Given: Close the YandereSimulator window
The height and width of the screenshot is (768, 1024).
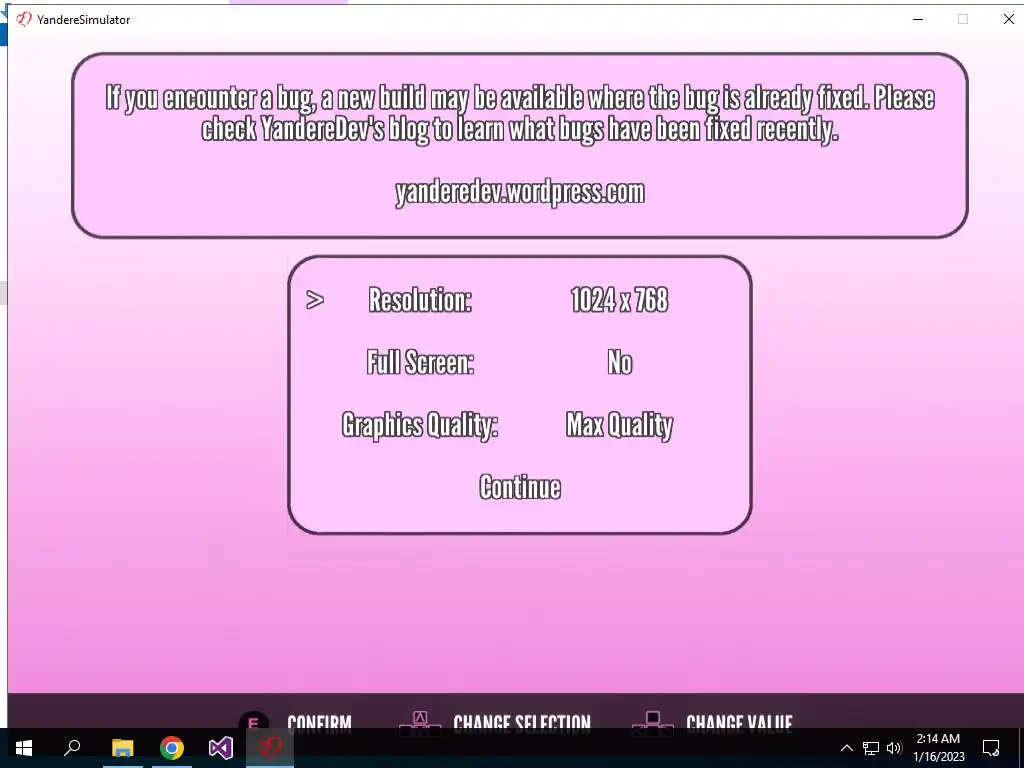Looking at the screenshot, I should click(1008, 19).
